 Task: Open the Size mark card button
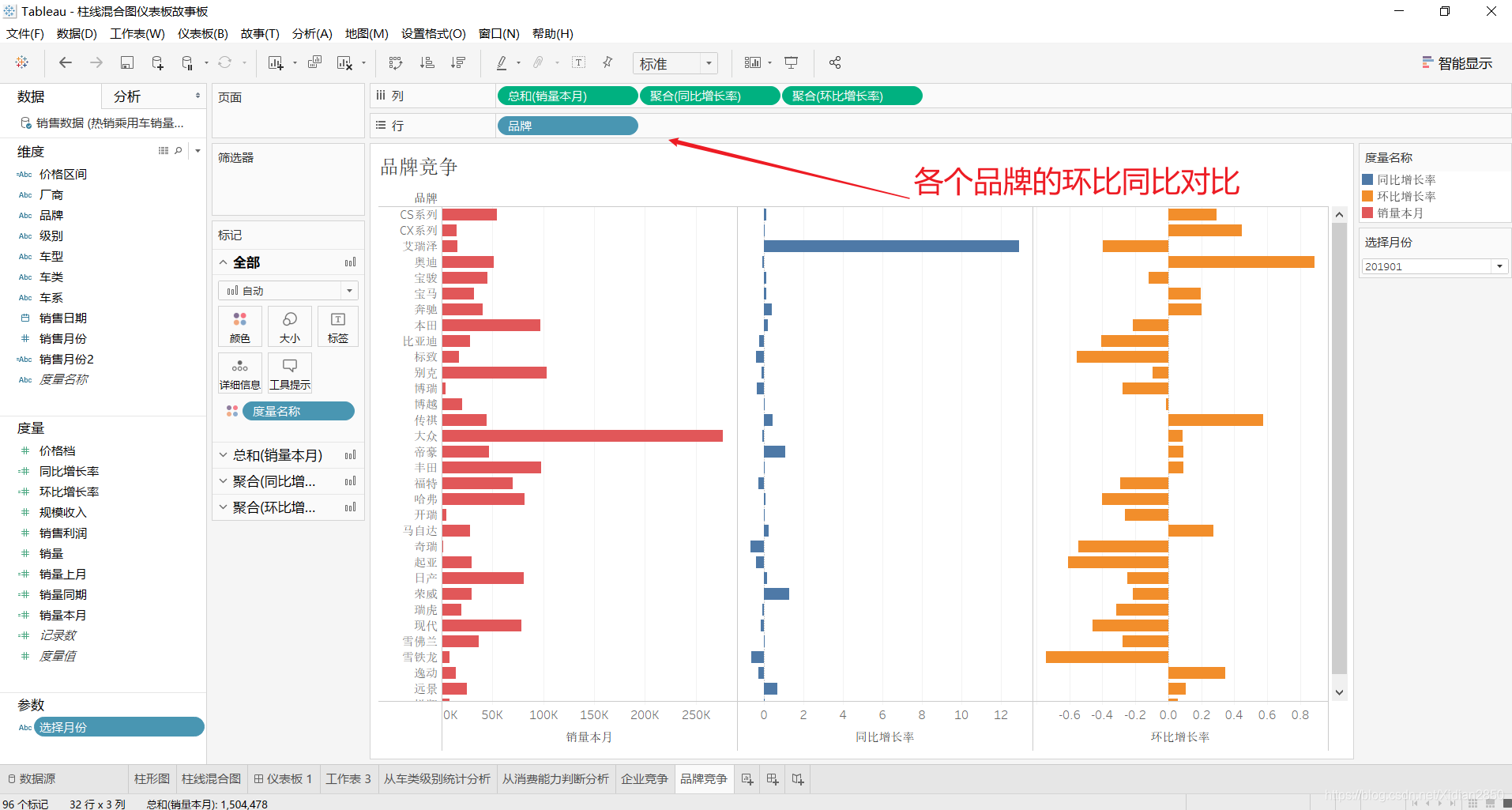pos(290,326)
